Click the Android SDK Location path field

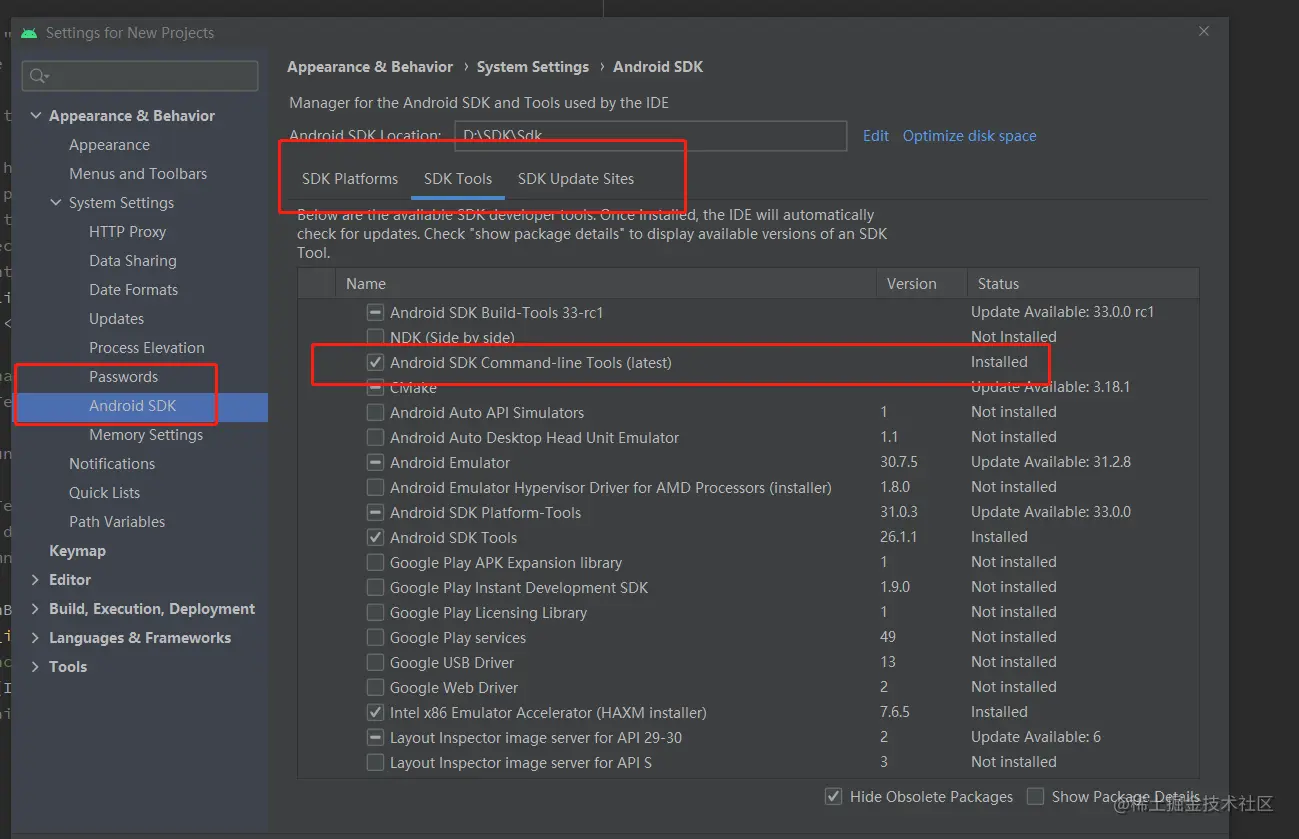point(651,136)
